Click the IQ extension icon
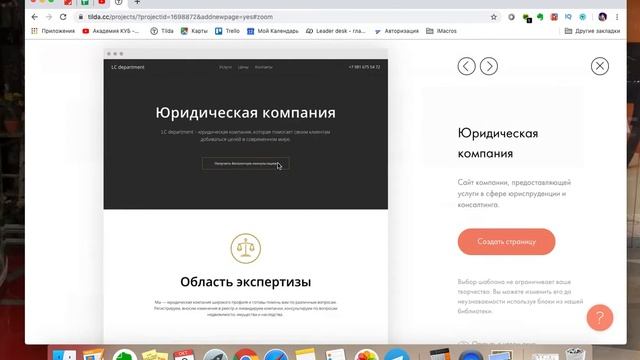640x360 pixels. pyautogui.click(x=568, y=17)
